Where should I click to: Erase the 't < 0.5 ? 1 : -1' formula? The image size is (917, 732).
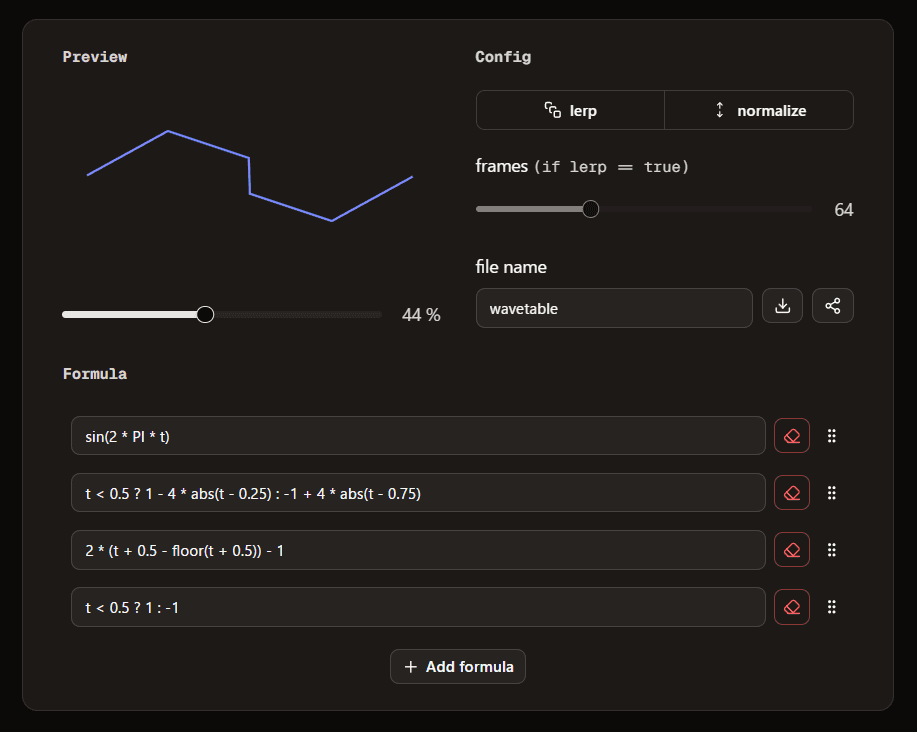pos(791,607)
